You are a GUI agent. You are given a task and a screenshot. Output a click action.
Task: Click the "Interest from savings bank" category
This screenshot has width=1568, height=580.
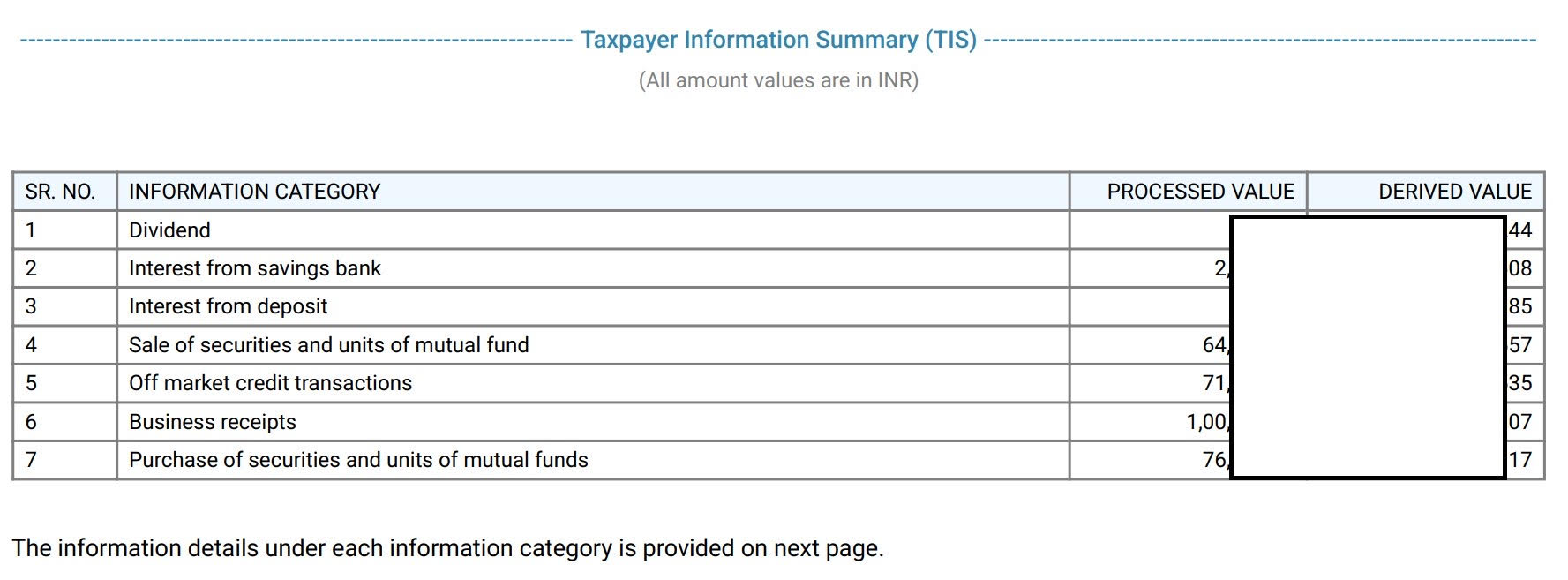[x=255, y=268]
